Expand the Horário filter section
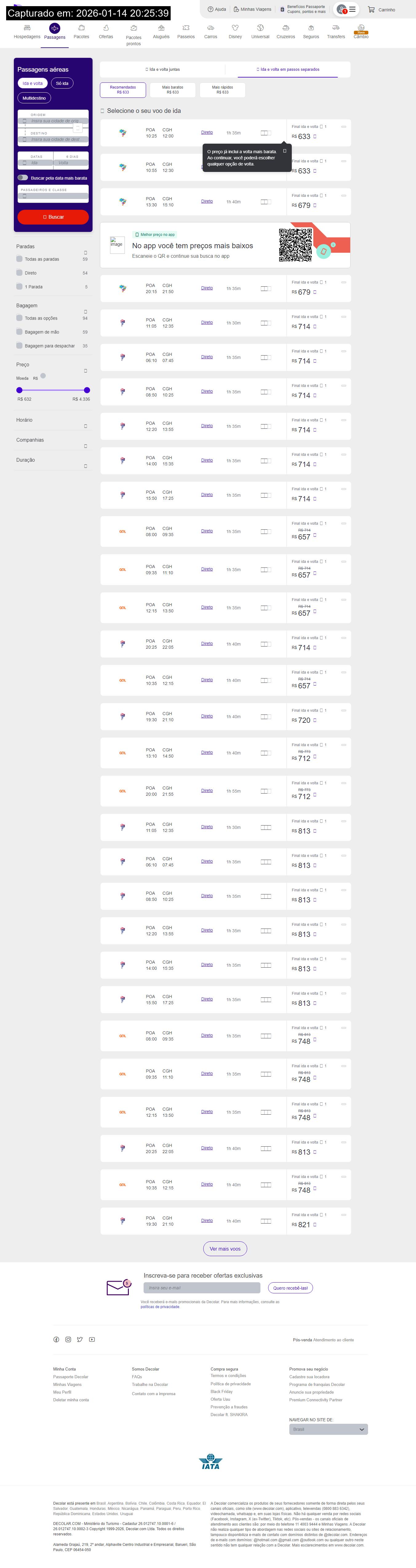The width and height of the screenshot is (416, 1568). 85,426
